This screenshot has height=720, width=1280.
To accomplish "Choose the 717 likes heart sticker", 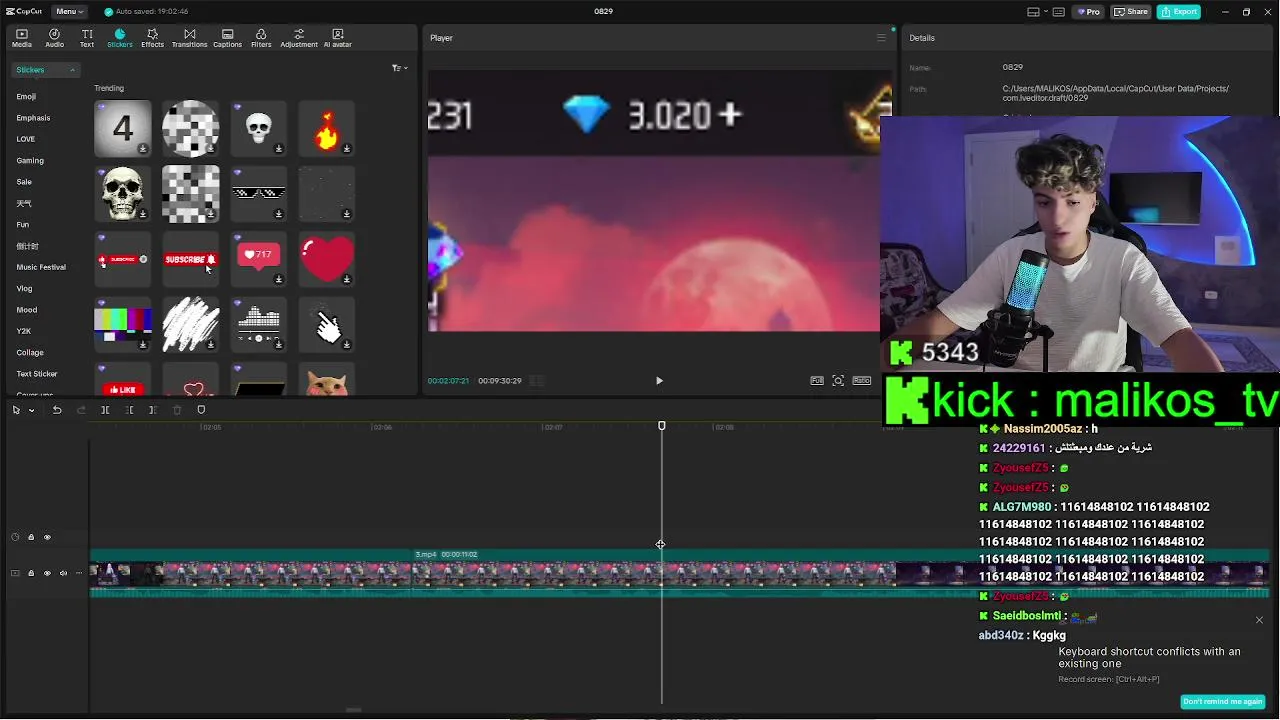I will point(258,259).
